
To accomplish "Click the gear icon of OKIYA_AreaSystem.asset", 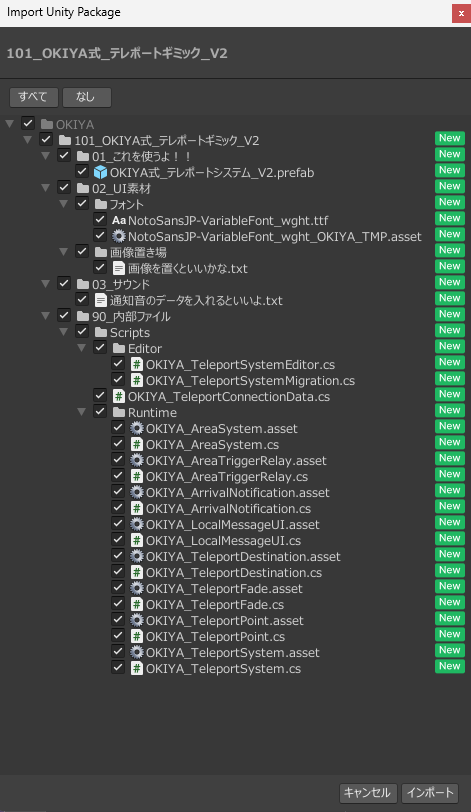I will click(136, 428).
